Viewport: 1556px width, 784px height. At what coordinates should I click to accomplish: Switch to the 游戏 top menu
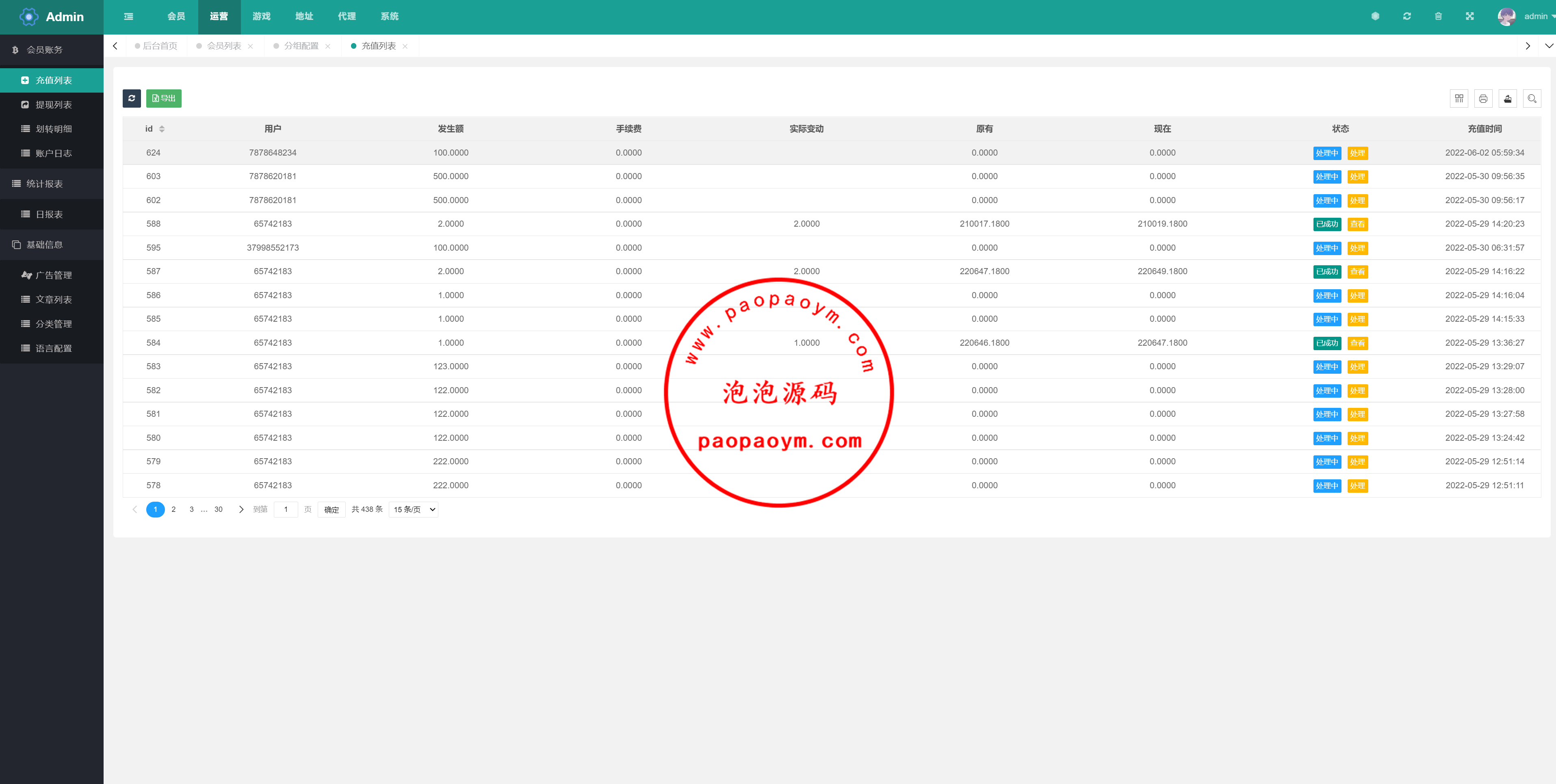261,16
